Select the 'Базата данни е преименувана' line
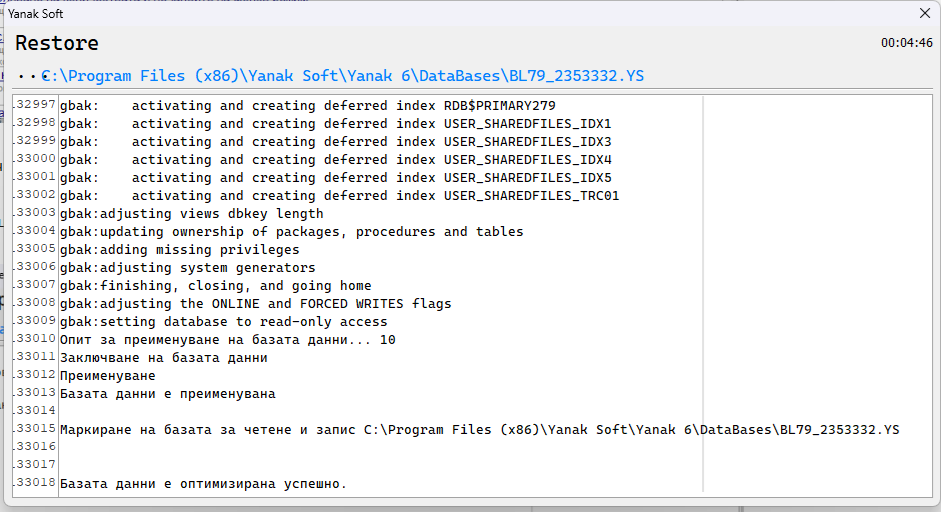 [x=167, y=394]
